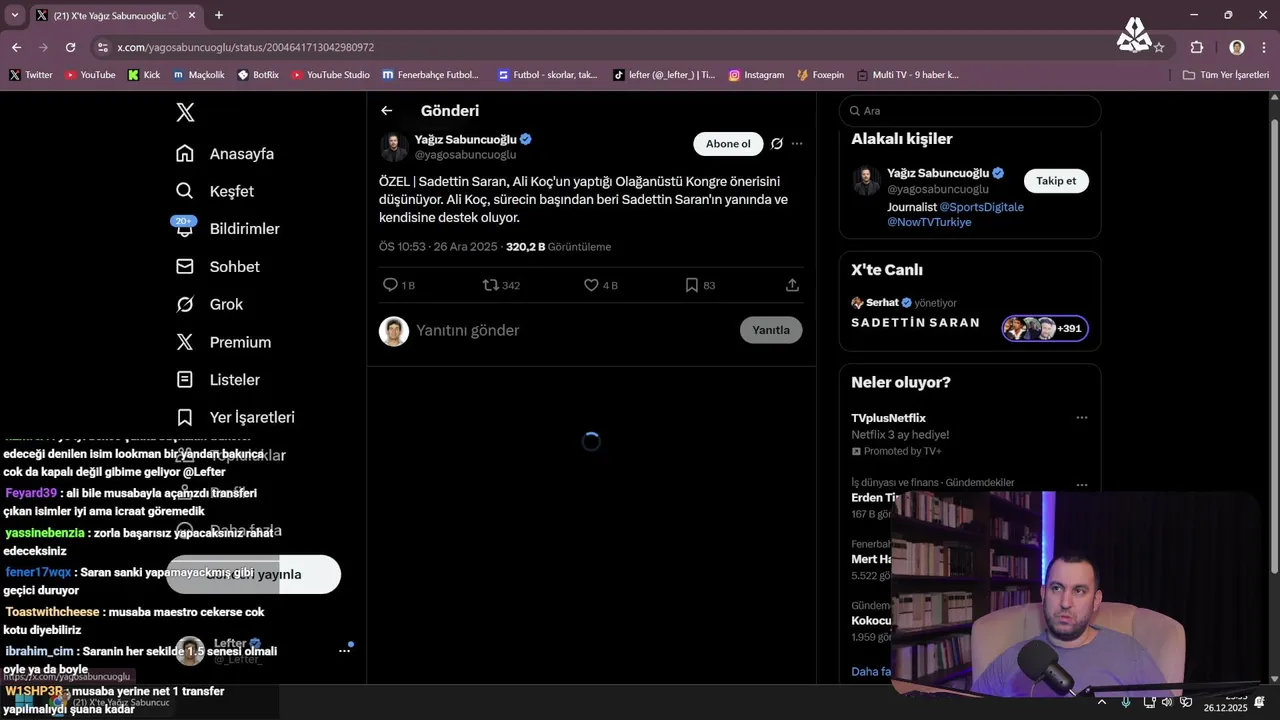The image size is (1280, 720).
Task: Open X logo home icon in sidebar
Action: point(185,112)
